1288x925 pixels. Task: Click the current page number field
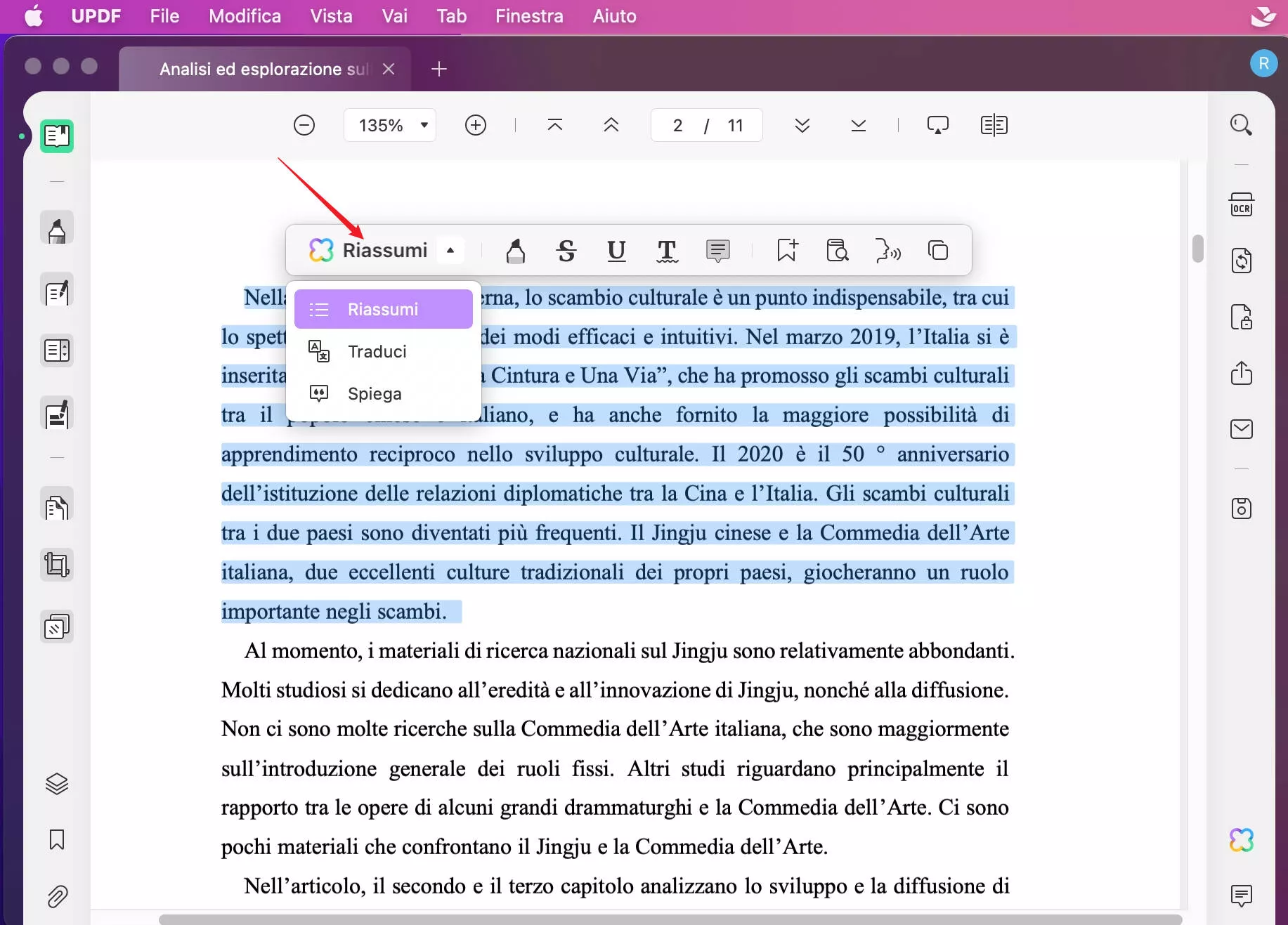coord(677,125)
